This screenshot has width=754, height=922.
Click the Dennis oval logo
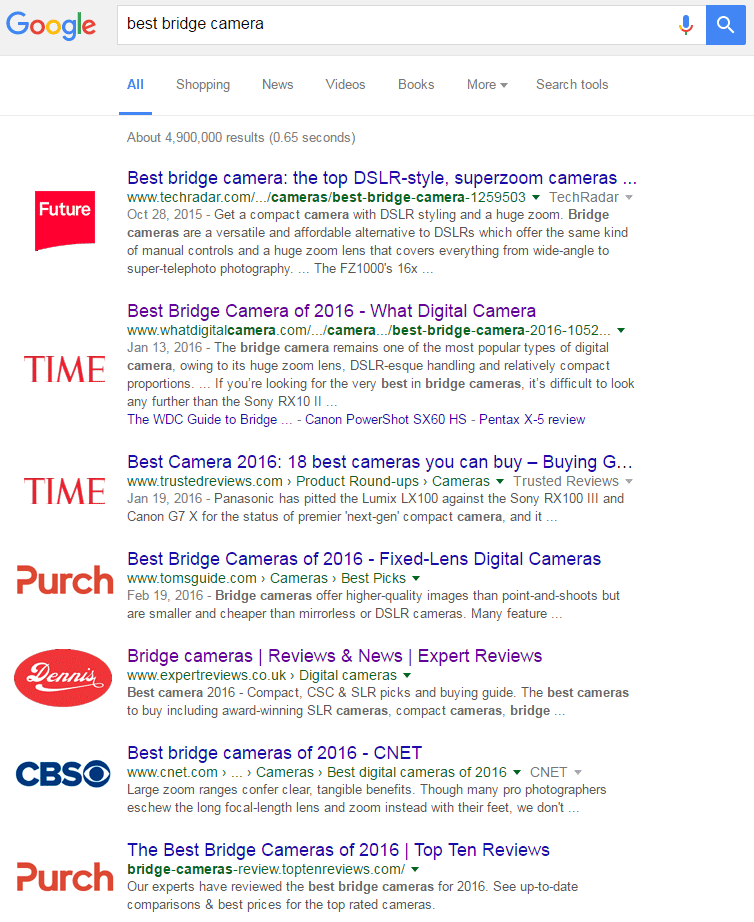click(x=64, y=678)
